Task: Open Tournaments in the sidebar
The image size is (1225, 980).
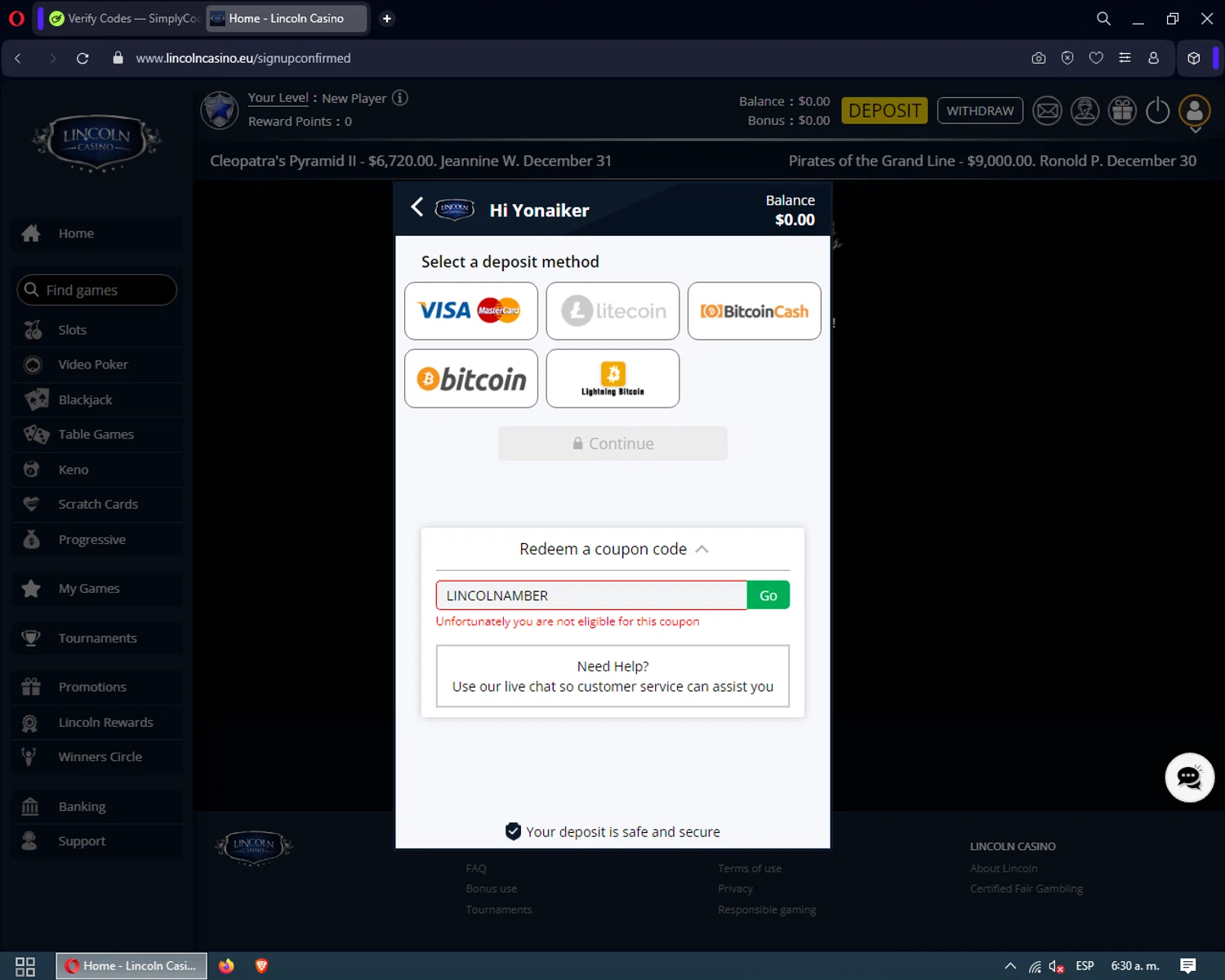Action: 97,638
